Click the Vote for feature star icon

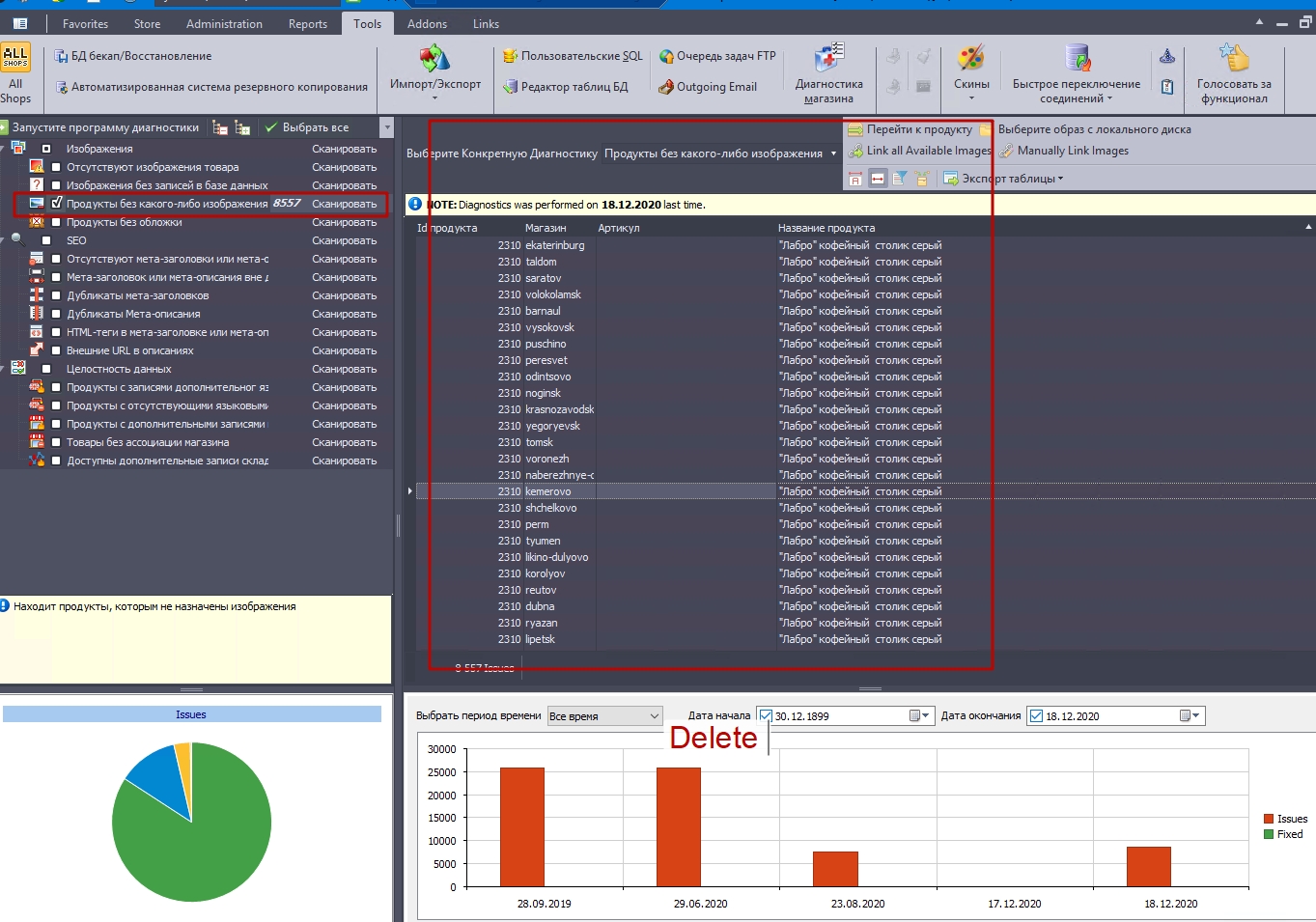tap(1233, 58)
